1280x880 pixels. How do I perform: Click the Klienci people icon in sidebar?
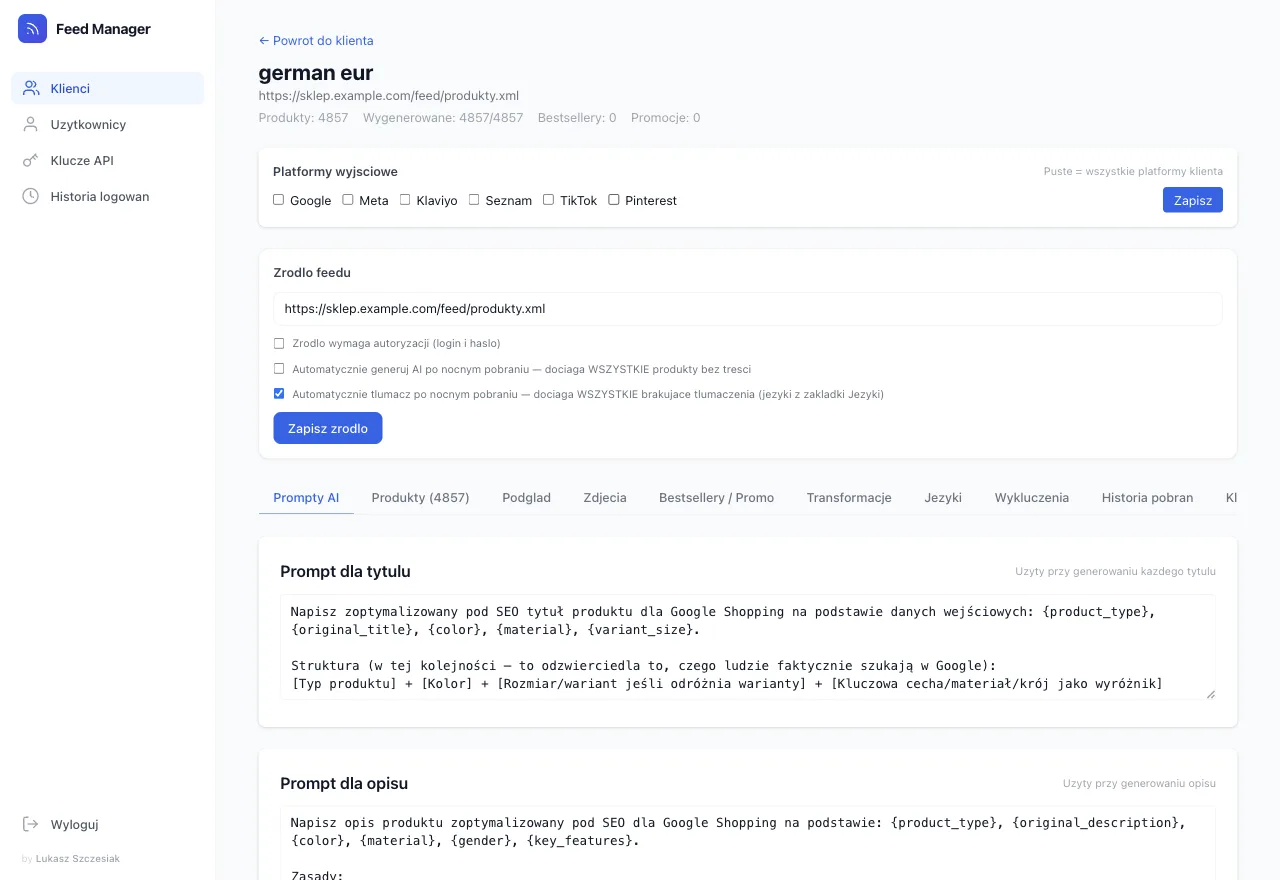click(31, 88)
